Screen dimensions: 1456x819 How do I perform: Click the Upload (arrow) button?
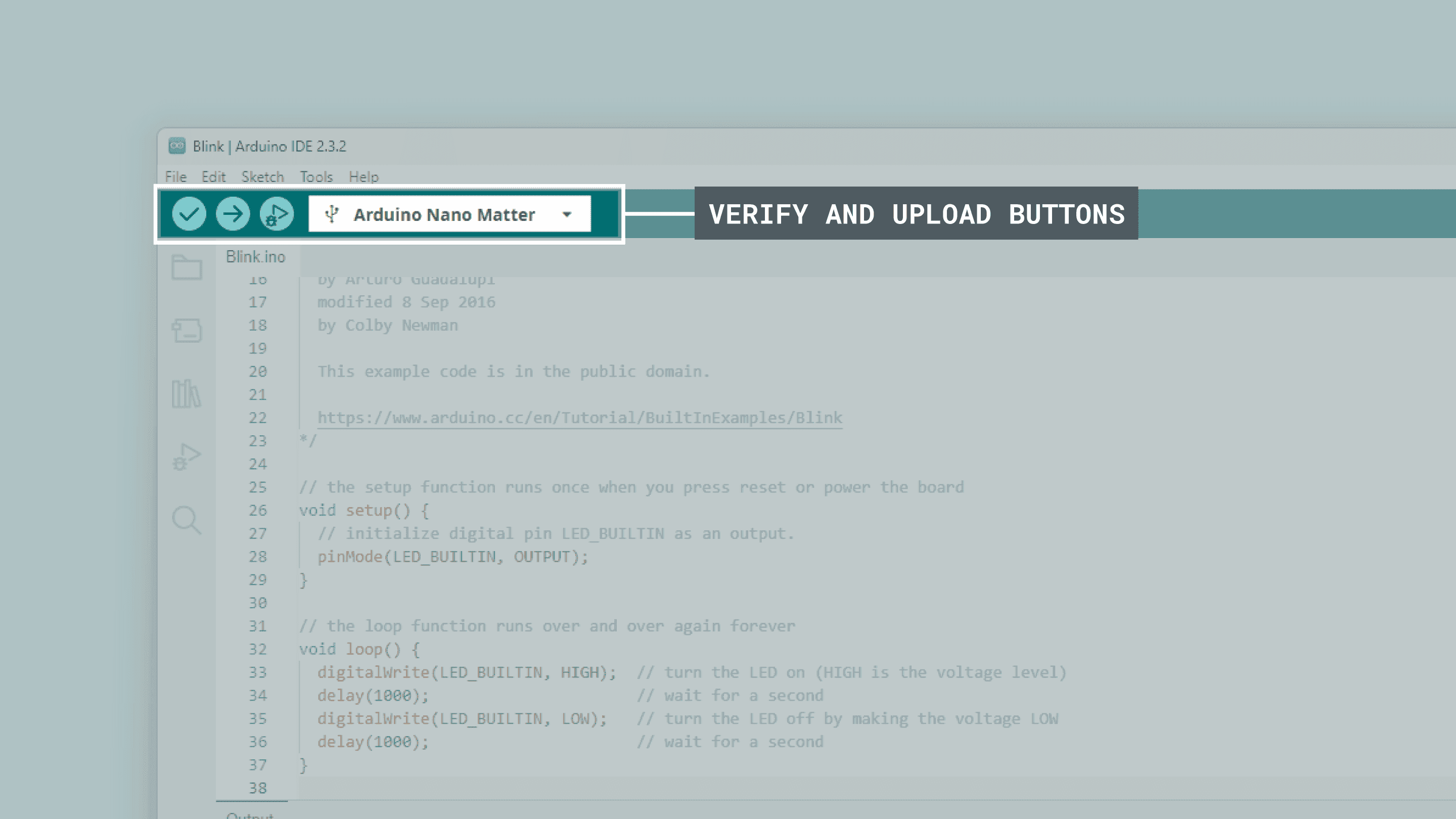pyautogui.click(x=233, y=214)
